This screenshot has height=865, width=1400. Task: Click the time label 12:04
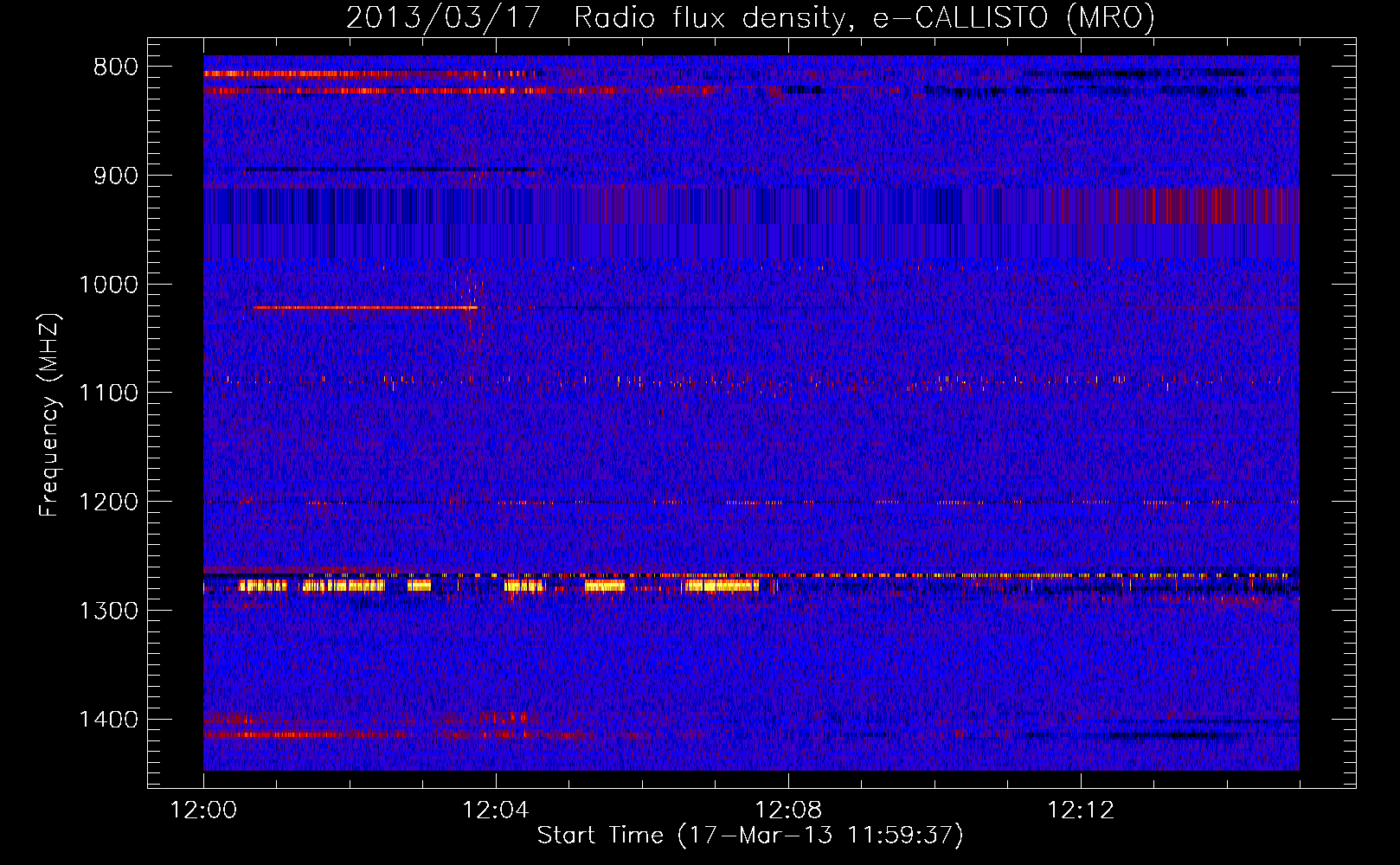[496, 811]
